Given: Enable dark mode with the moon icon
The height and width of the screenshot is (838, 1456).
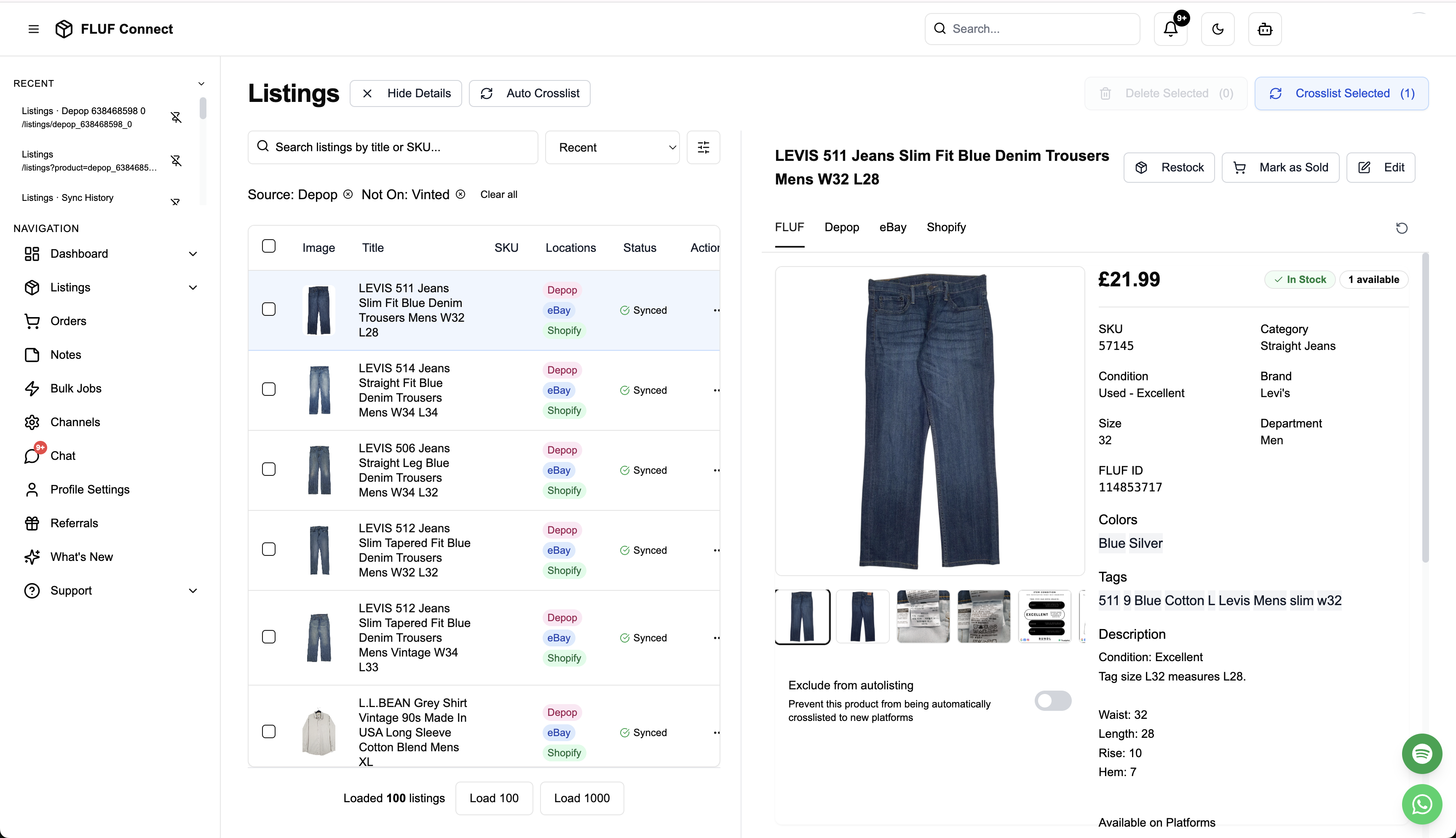Looking at the screenshot, I should (1217, 29).
